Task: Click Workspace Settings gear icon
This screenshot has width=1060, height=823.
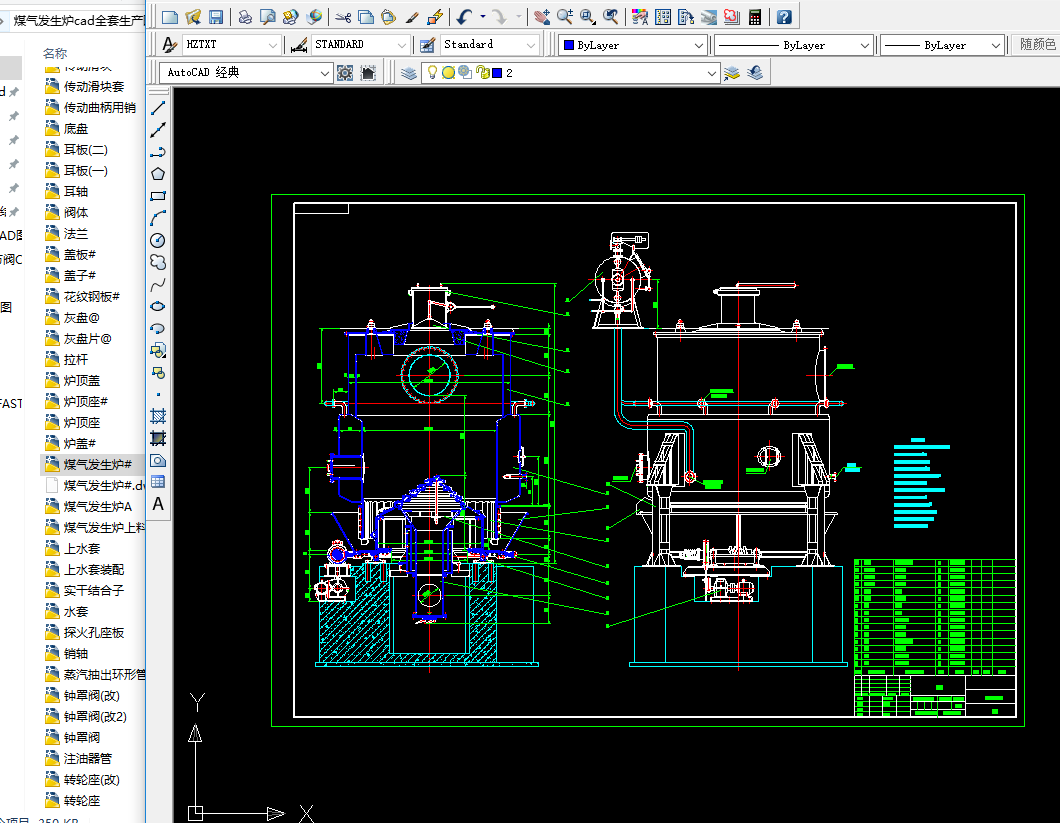Action: pyautogui.click(x=345, y=72)
